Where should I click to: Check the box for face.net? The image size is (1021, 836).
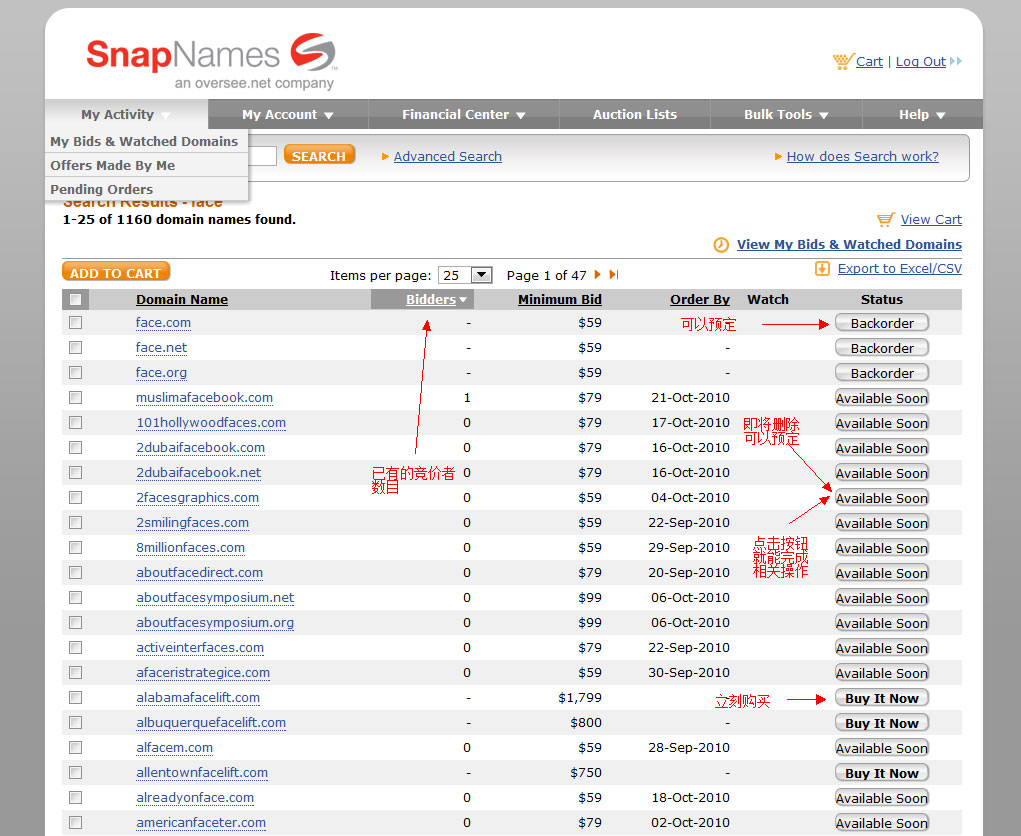pos(76,348)
